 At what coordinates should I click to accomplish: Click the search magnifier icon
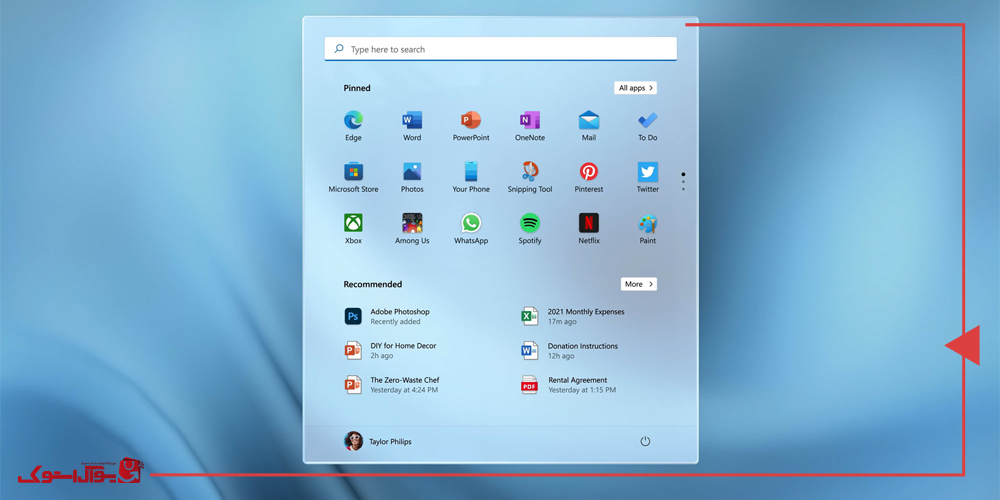click(x=339, y=48)
